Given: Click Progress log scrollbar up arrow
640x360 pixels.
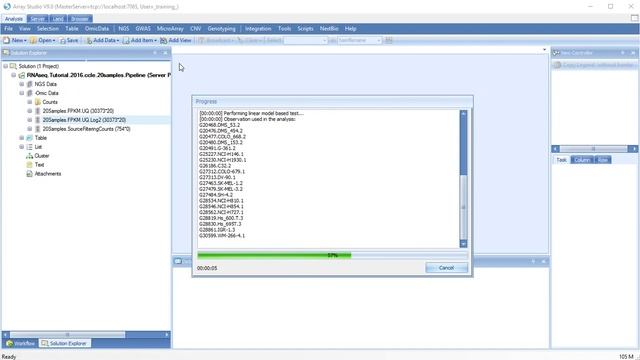Looking at the screenshot, I should click(x=463, y=113).
